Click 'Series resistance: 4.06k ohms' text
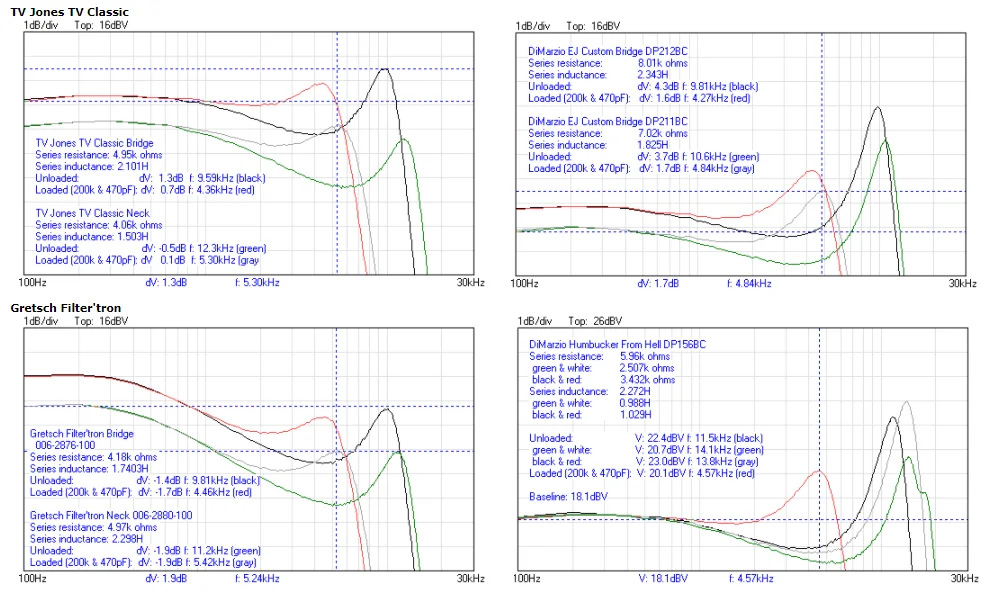 coord(99,225)
